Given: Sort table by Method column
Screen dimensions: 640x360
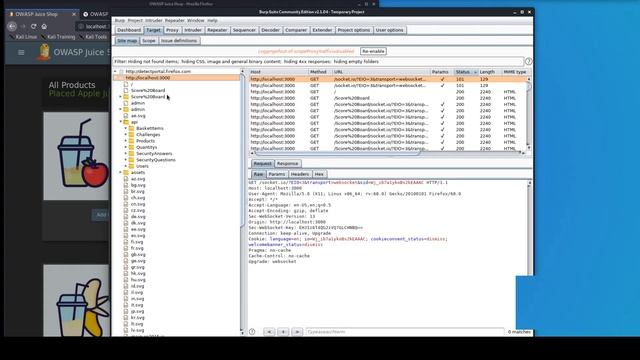Looking at the screenshot, I should [320, 72].
